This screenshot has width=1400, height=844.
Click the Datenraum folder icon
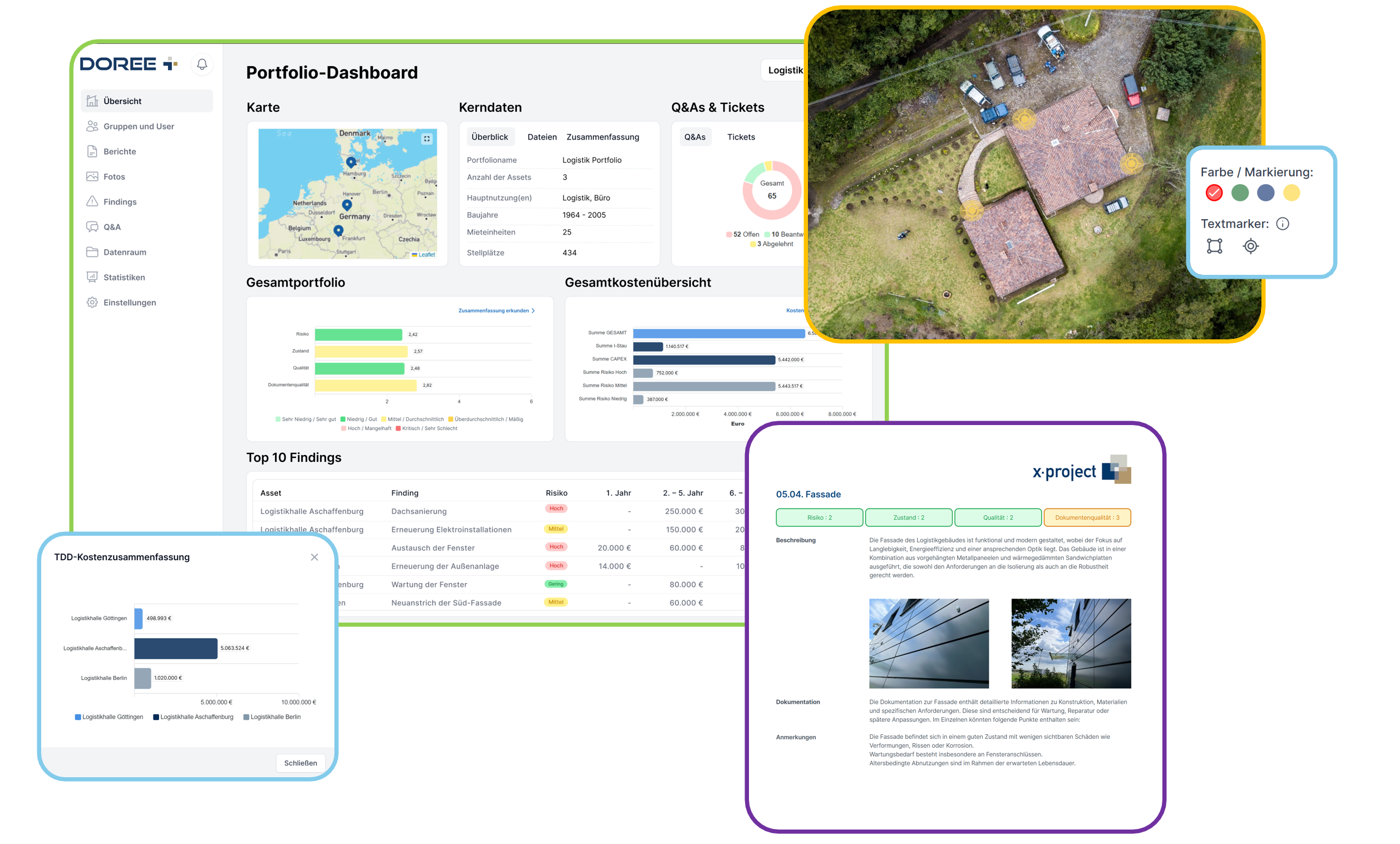click(92, 252)
